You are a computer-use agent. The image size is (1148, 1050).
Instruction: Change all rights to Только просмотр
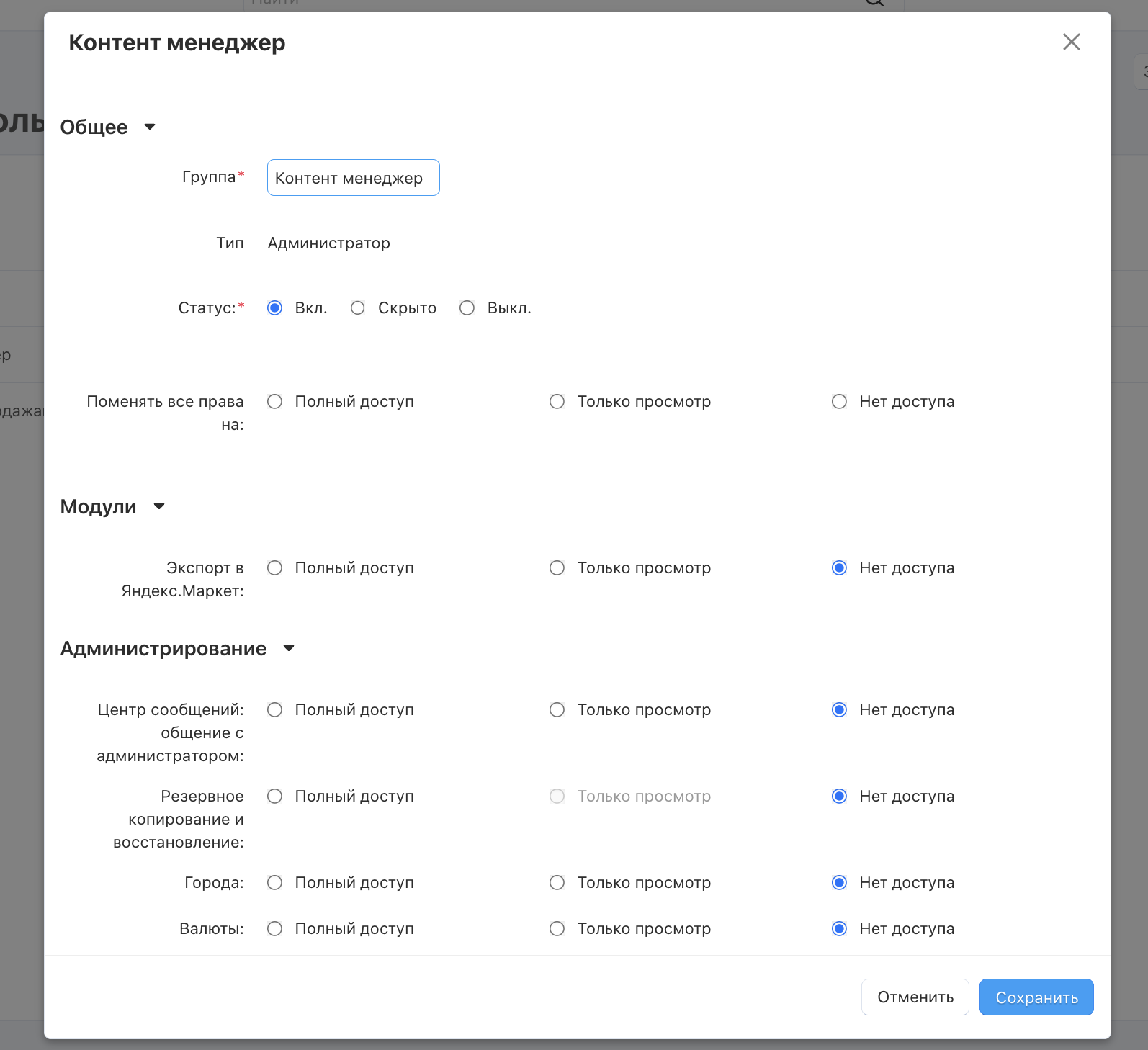(x=557, y=402)
